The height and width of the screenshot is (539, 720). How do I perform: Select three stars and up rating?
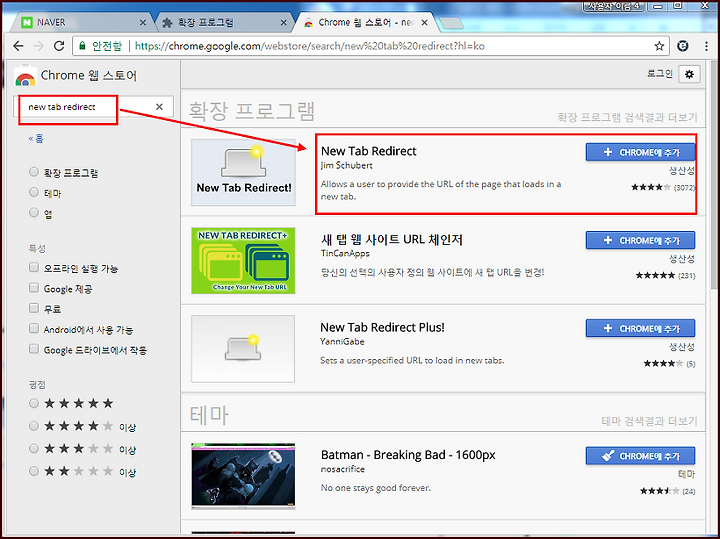(34, 448)
